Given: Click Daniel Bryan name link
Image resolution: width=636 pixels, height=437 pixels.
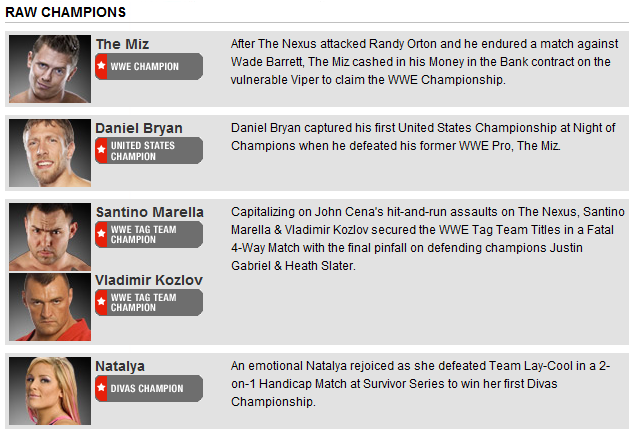Looking at the screenshot, I should click(139, 128).
